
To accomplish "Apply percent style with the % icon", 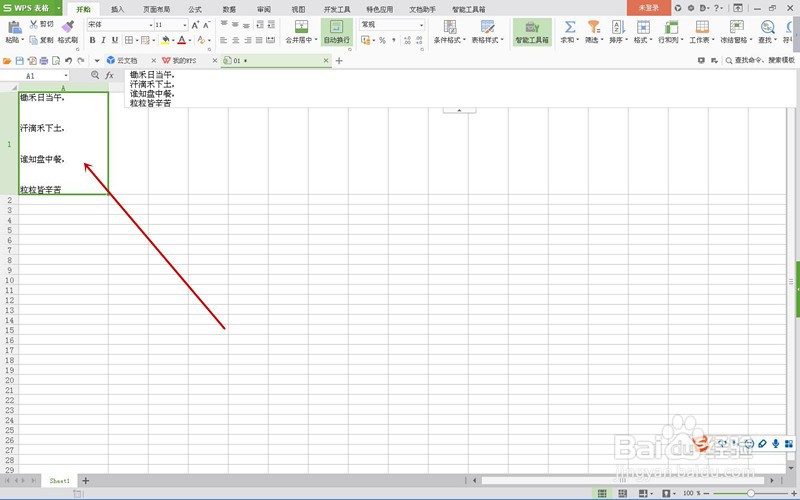I will (x=382, y=40).
